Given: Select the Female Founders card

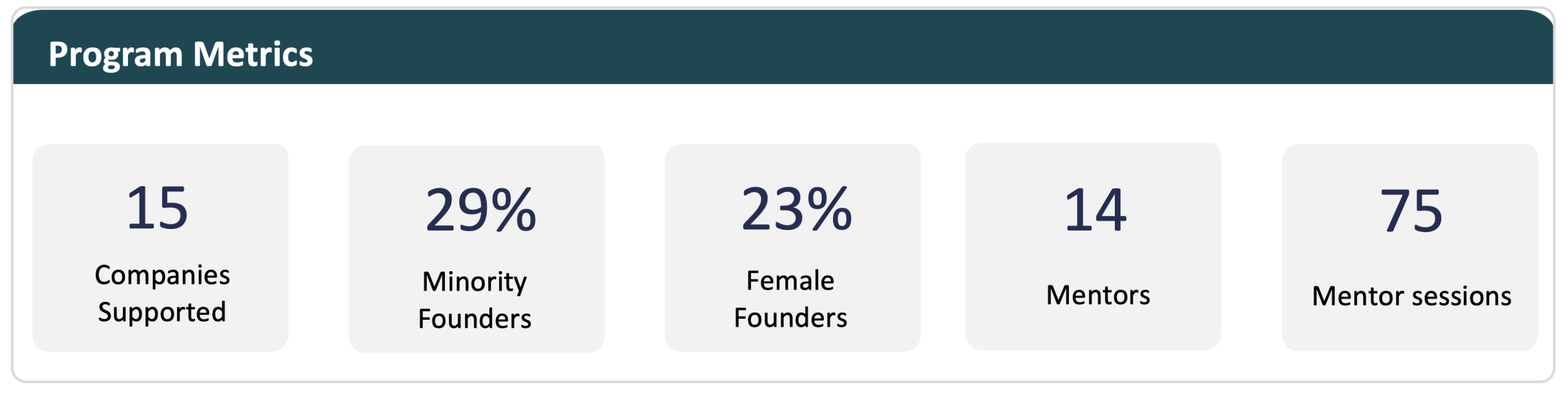Looking at the screenshot, I should click(x=792, y=247).
